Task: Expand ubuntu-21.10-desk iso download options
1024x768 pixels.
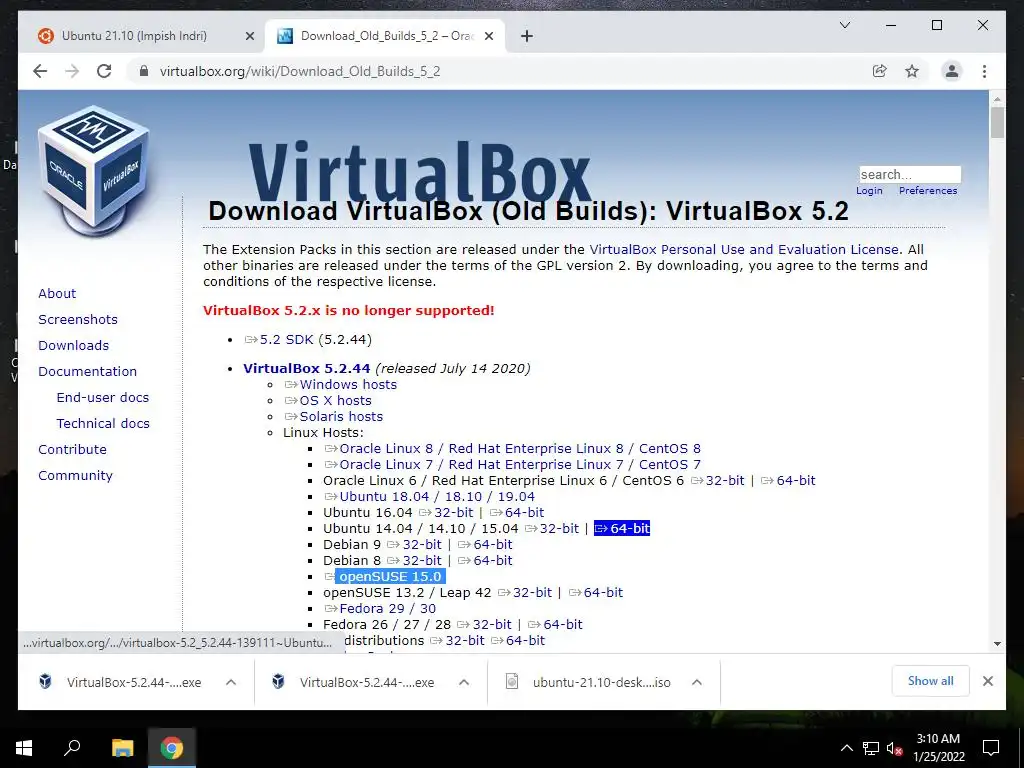Action: tap(697, 682)
